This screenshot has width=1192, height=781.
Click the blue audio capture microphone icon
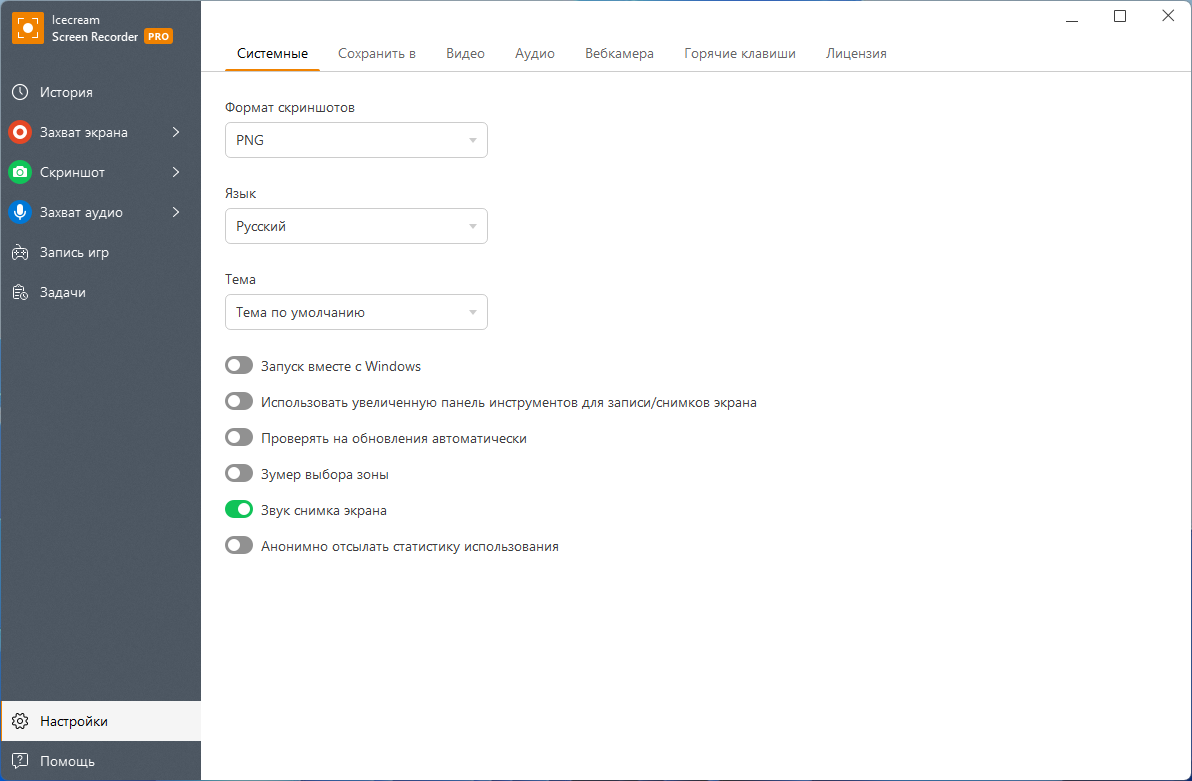19,212
